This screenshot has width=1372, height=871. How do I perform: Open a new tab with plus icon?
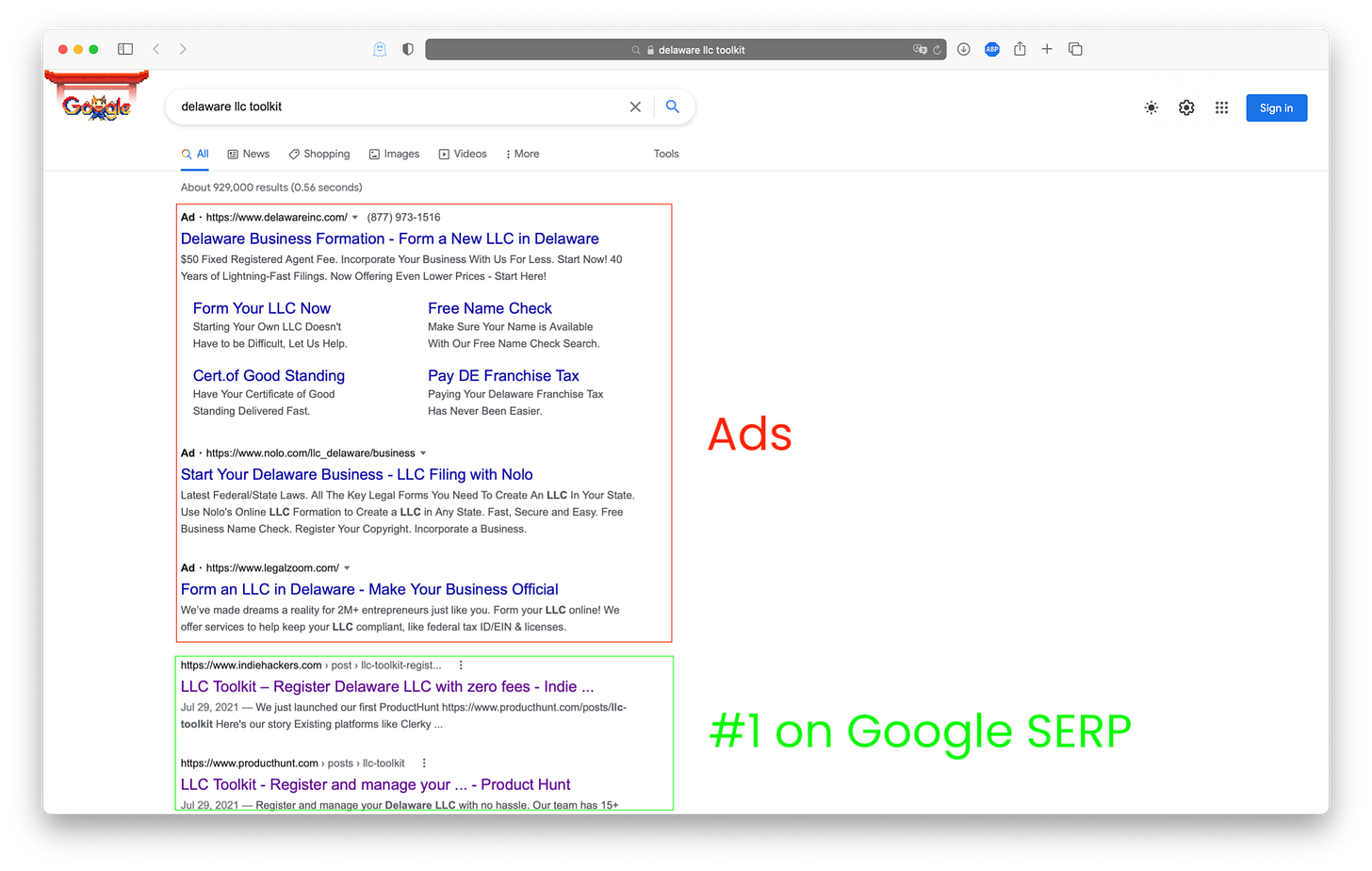pos(1047,49)
